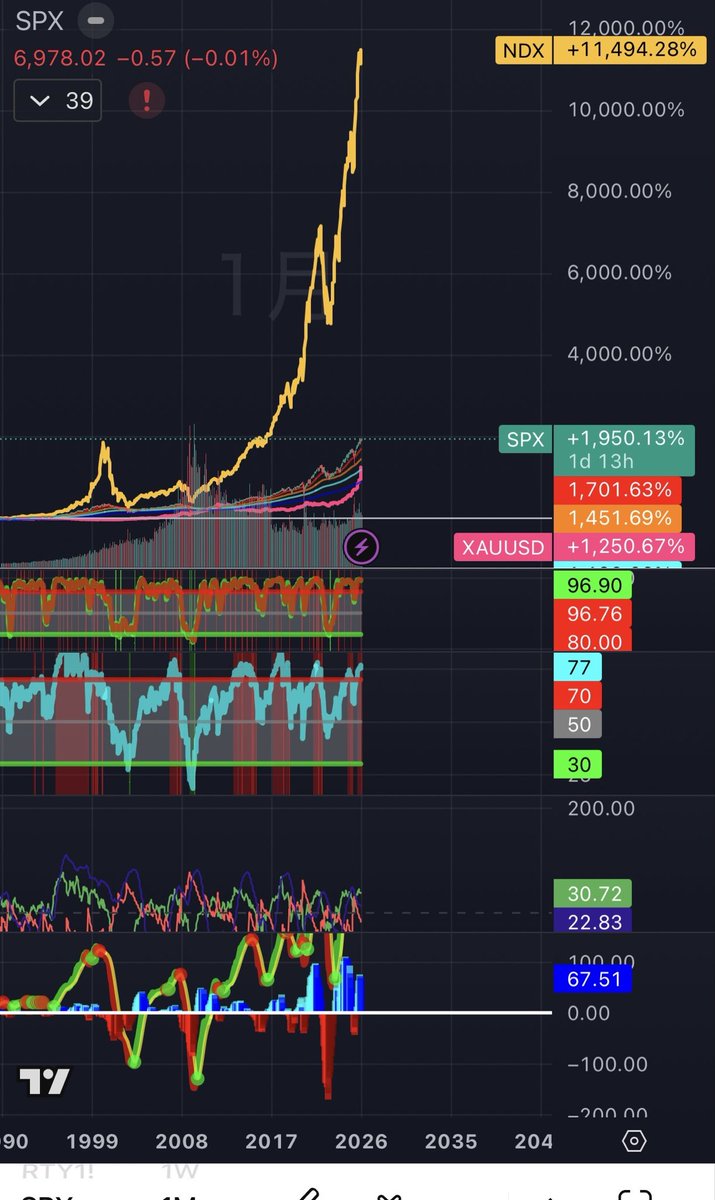Tap the SPX symbol title
The image size is (715, 1200).
[x=40, y=19]
